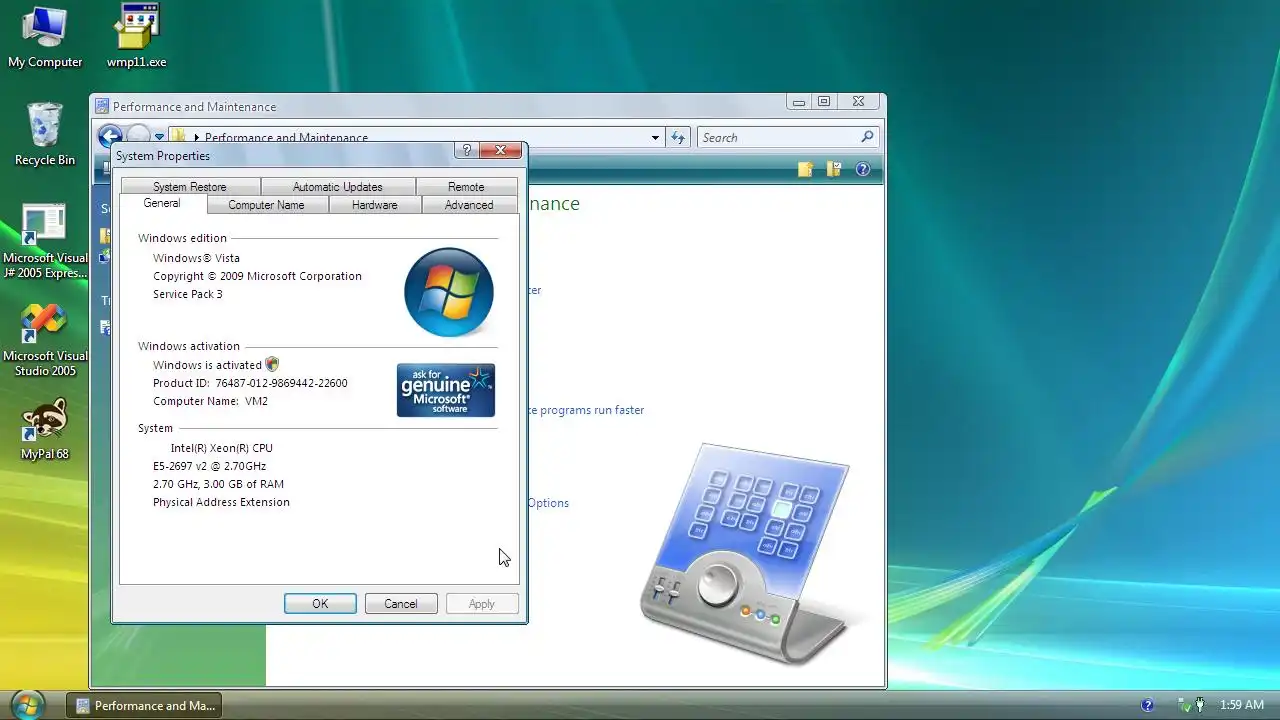Image resolution: width=1280 pixels, height=720 pixels.
Task: Open the Start menu orb
Action: pyautogui.click(x=27, y=705)
